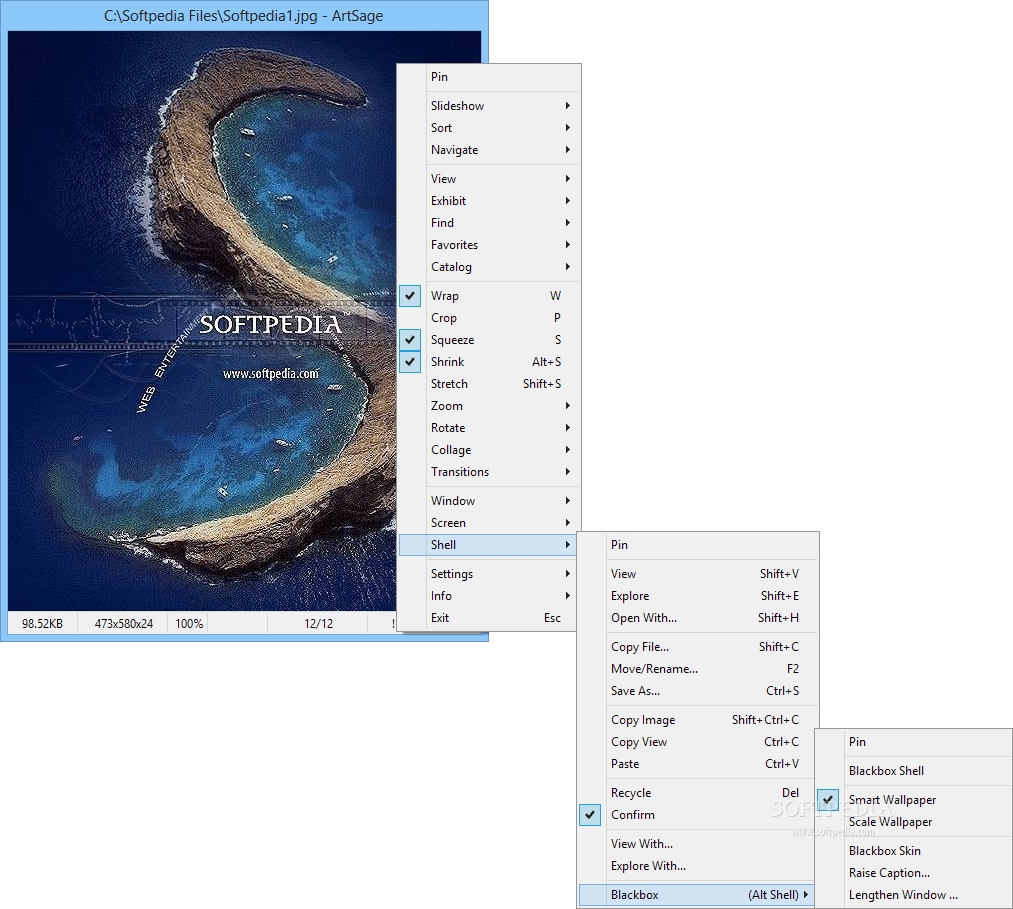Image resolution: width=1013 pixels, height=909 pixels.
Task: Choose Save As... entry
Action: (698, 691)
